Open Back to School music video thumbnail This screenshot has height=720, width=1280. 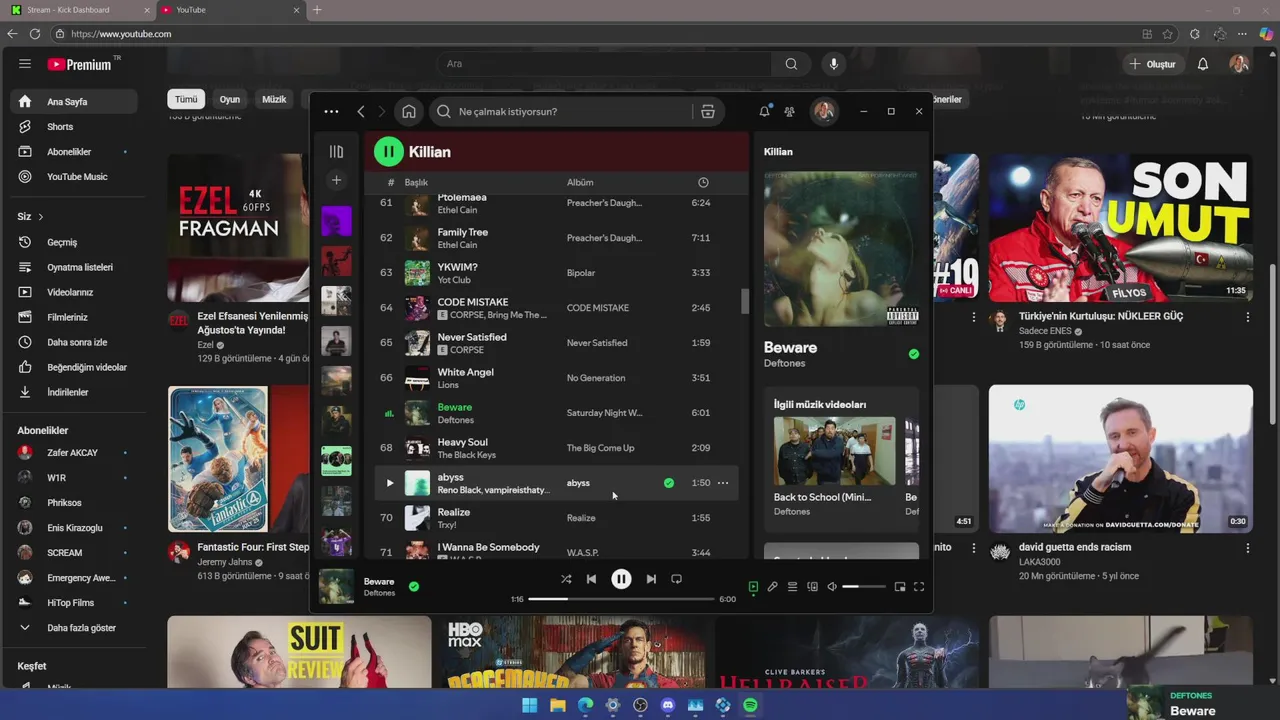tap(835, 451)
